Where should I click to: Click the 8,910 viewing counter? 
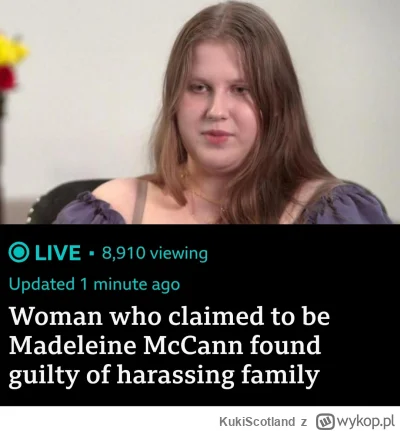[155, 253]
